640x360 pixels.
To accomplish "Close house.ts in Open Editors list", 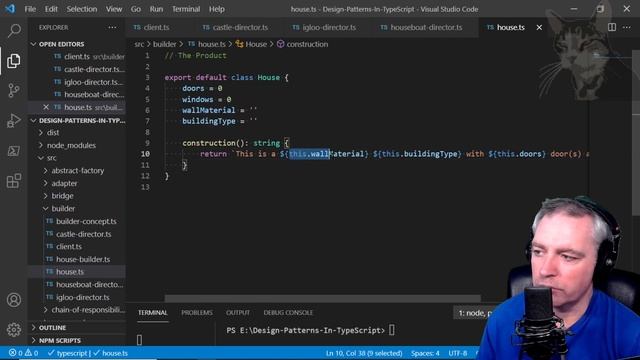I will pyautogui.click(x=46, y=107).
